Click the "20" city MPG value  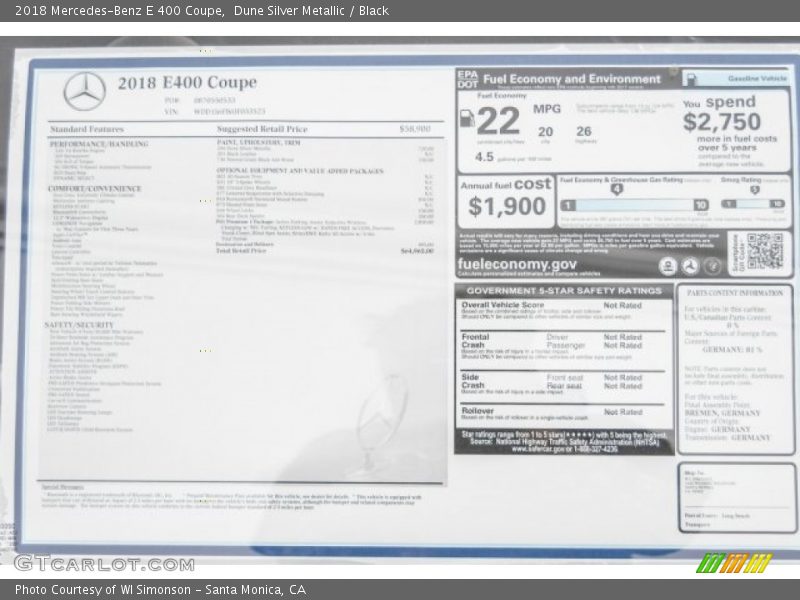pos(545,132)
